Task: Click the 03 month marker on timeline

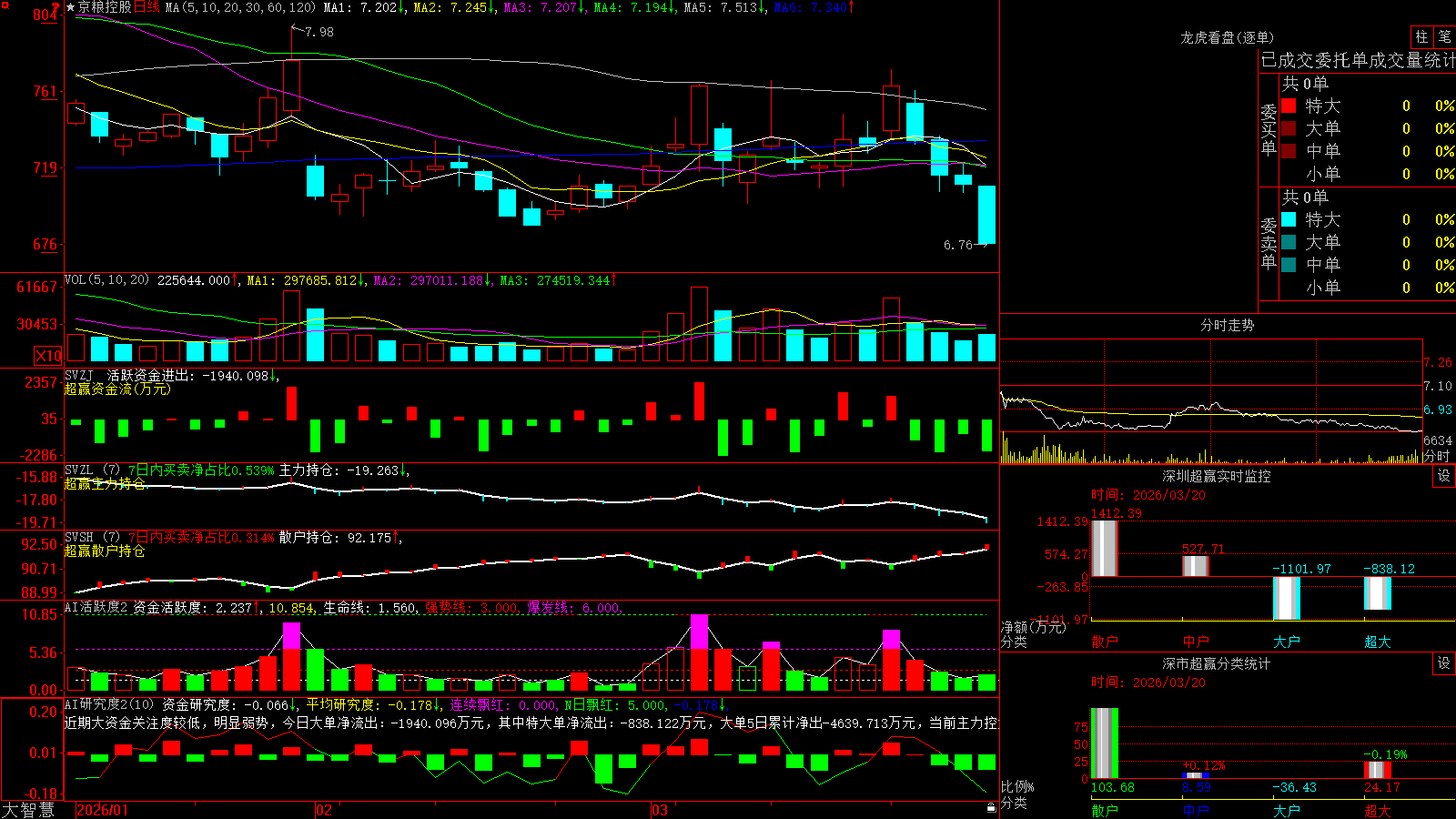Action: [660, 810]
